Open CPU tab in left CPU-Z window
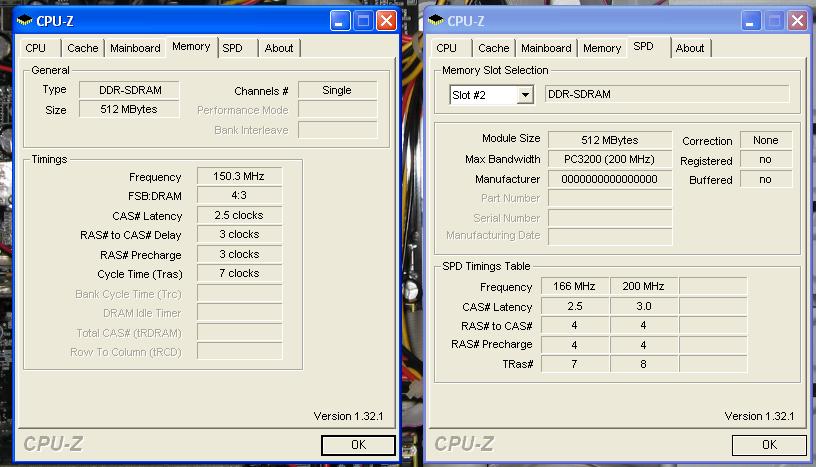 (35, 48)
